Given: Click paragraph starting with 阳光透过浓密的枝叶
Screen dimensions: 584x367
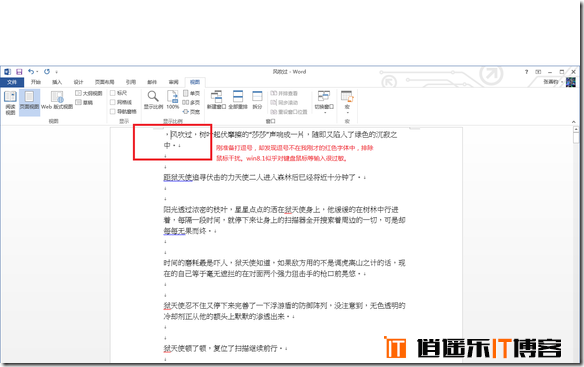Looking at the screenshot, I should click(x=284, y=220).
